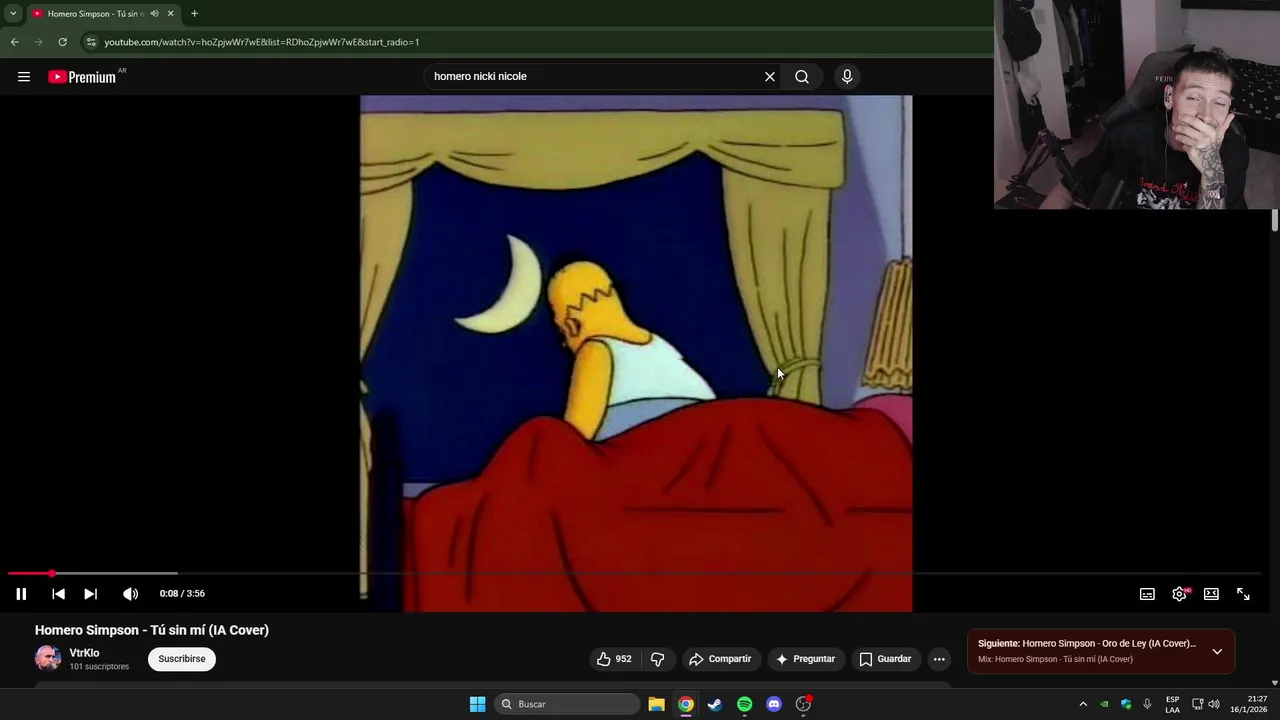Screen dimensions: 1280x720
Task: Open File Explorer from taskbar
Action: pyautogui.click(x=656, y=704)
